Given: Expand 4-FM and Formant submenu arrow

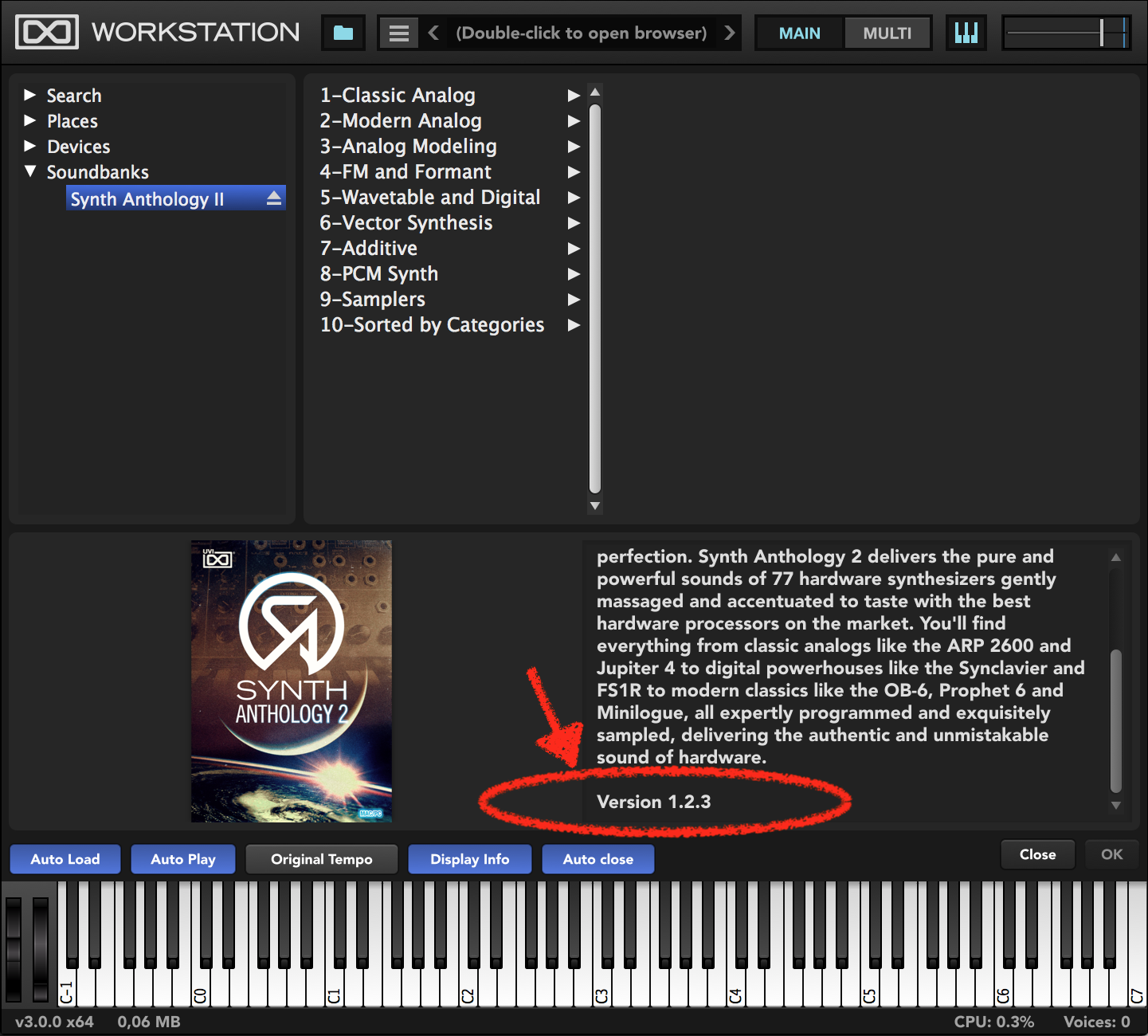Looking at the screenshot, I should pos(574,172).
